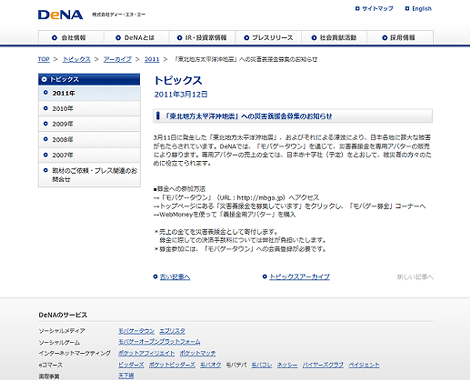Click the circle icon beside 会社情報
Image resolution: width=470 pixels, height=380 pixels.
click(55, 38)
